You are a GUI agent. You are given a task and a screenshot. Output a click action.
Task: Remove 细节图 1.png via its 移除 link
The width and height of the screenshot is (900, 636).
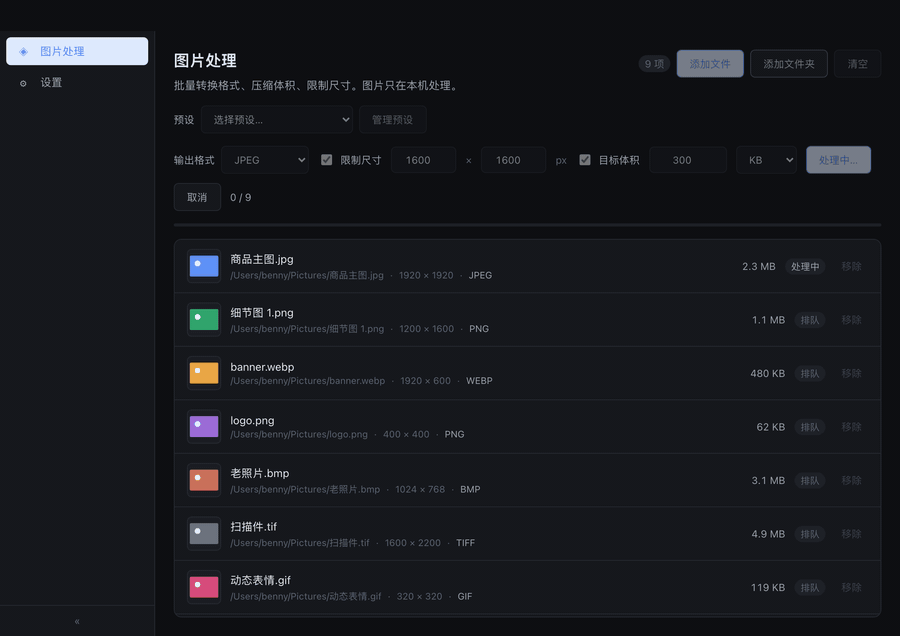pyautogui.click(x=851, y=320)
